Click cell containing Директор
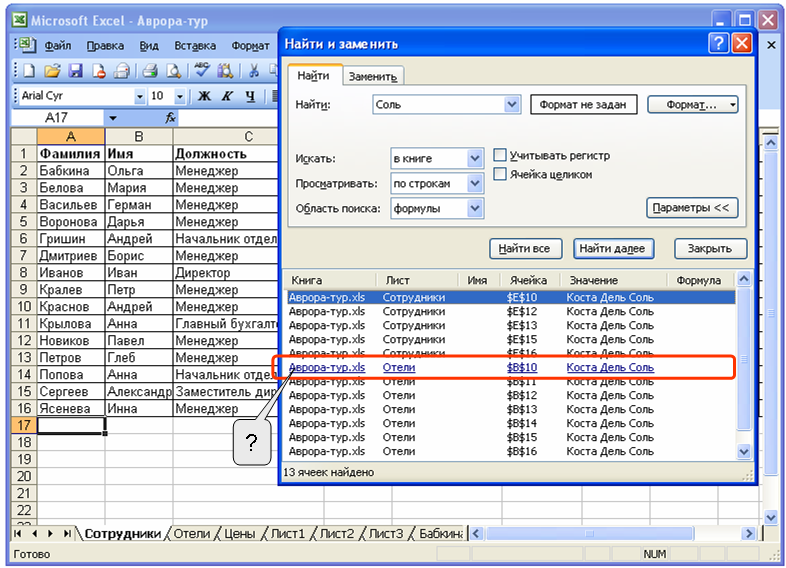 point(225,273)
